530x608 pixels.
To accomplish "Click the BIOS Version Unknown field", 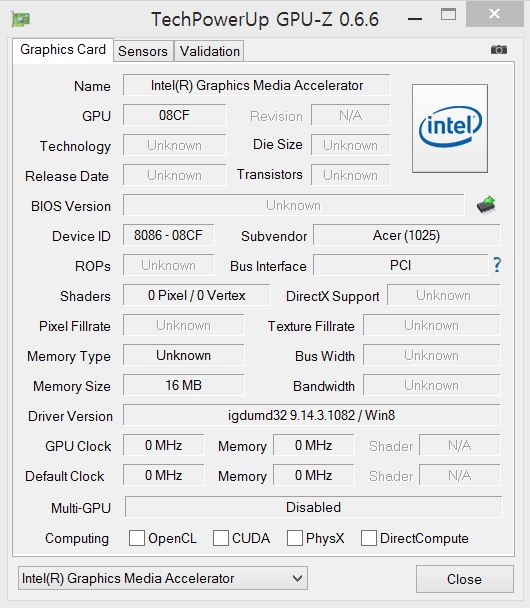I will tap(293, 205).
